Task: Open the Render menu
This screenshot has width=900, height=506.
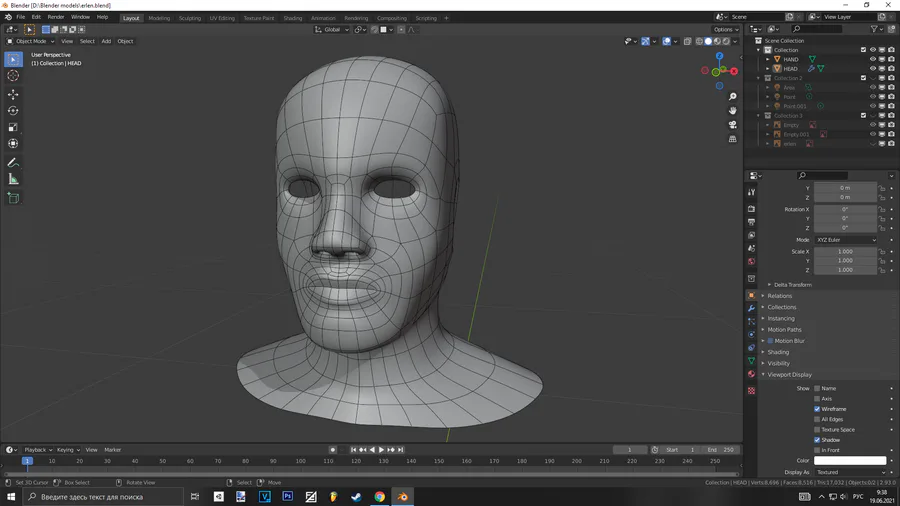Action: coord(56,17)
